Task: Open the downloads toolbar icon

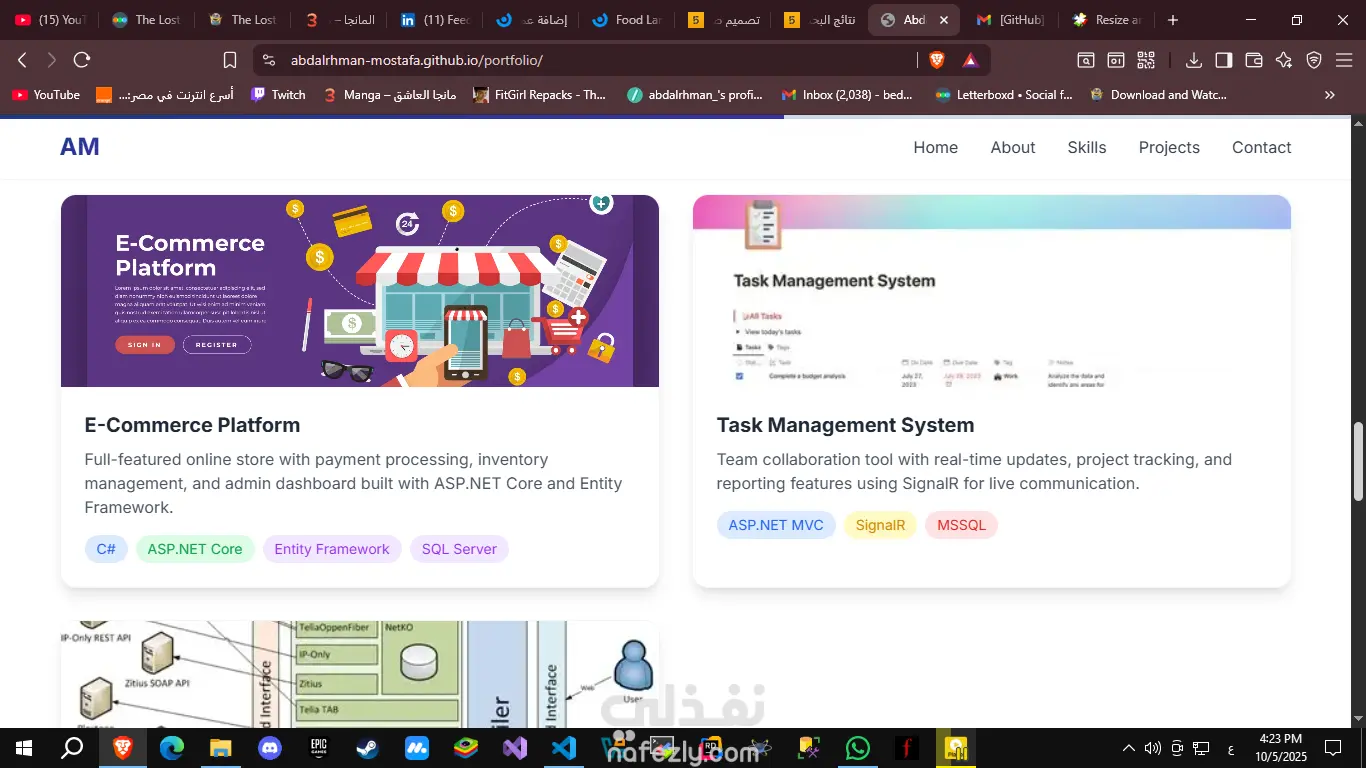Action: (1194, 60)
